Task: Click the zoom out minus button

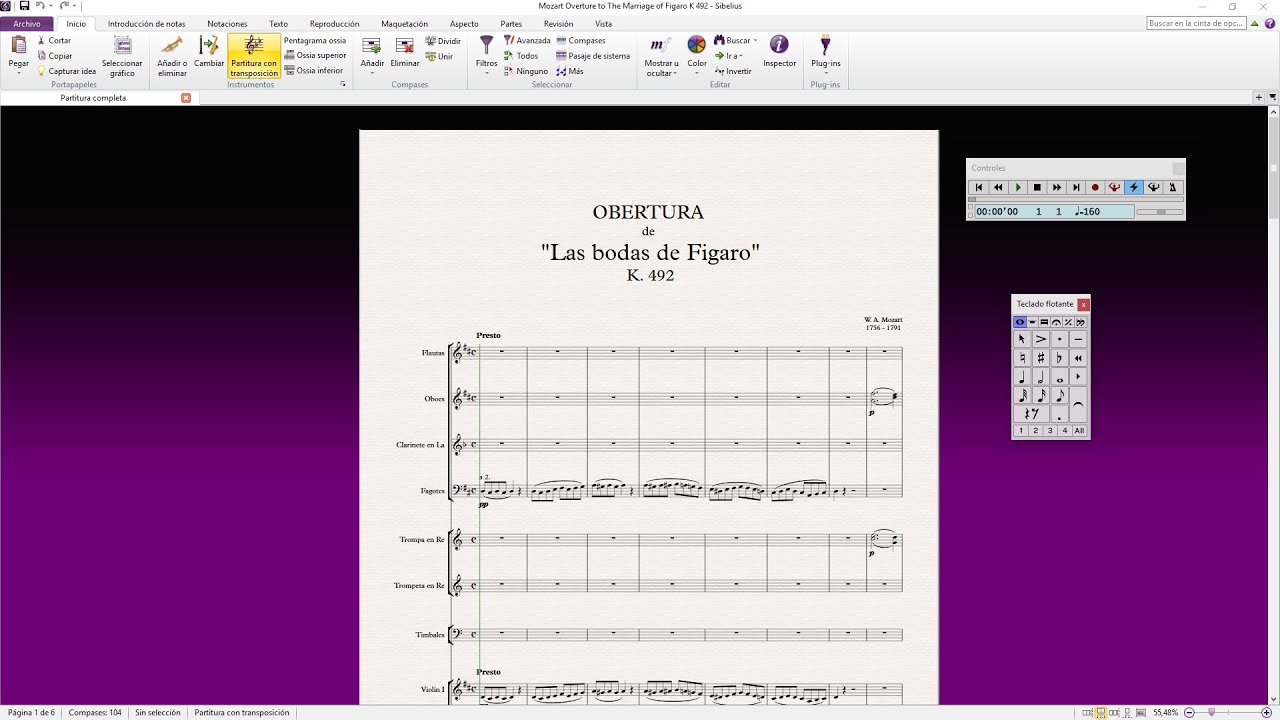Action: [1189, 712]
